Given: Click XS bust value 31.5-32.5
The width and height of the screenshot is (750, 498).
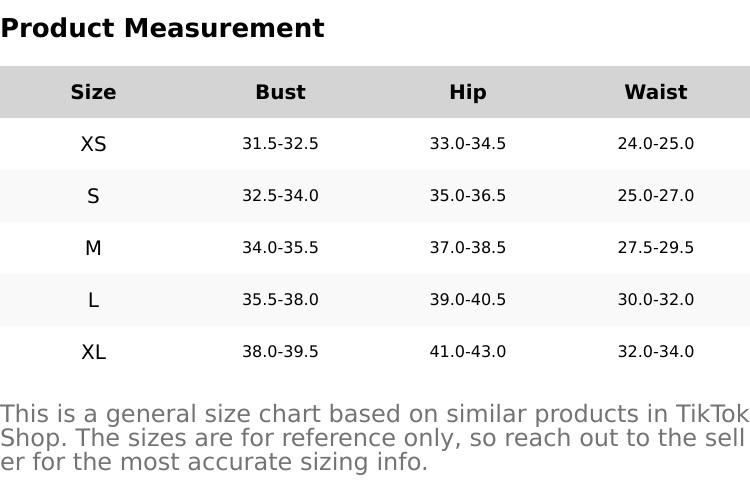Looking at the screenshot, I should click(x=280, y=144).
